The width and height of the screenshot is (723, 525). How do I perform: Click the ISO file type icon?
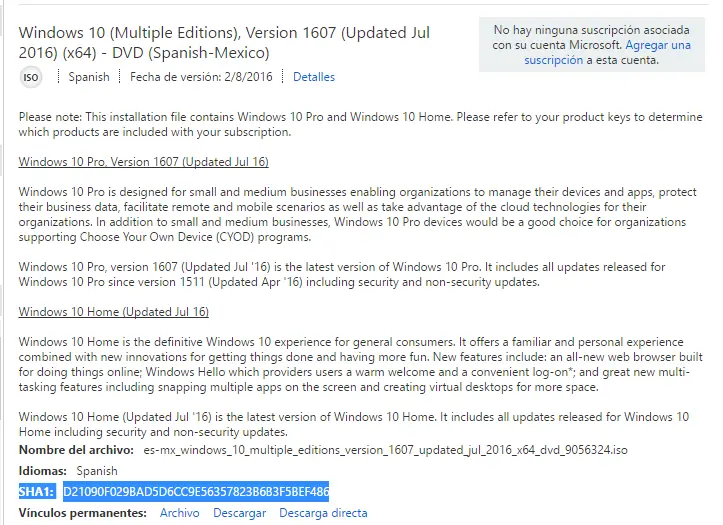30,77
